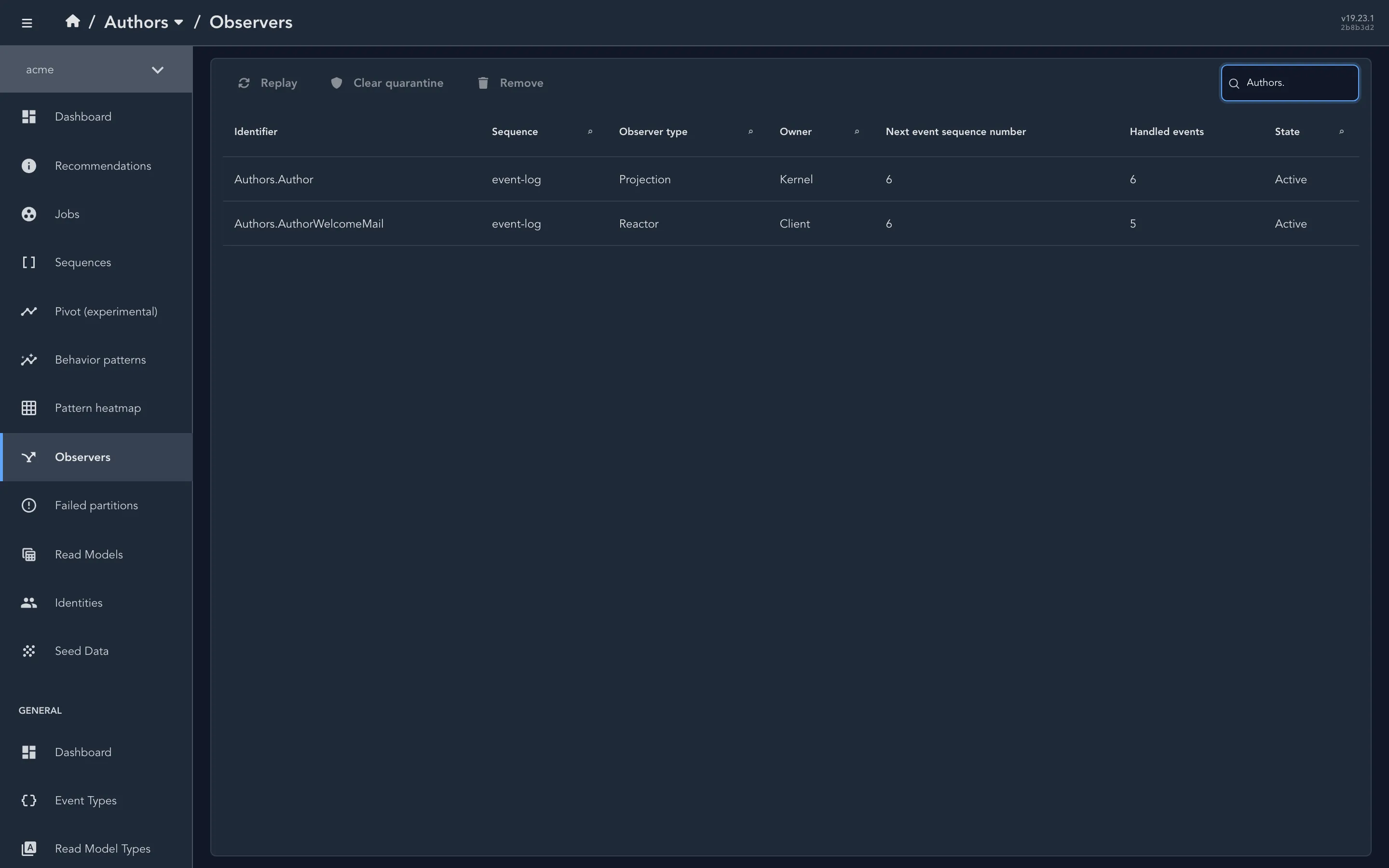Go to home via house icon
Viewport: 1389px width, 868px height.
(72, 21)
